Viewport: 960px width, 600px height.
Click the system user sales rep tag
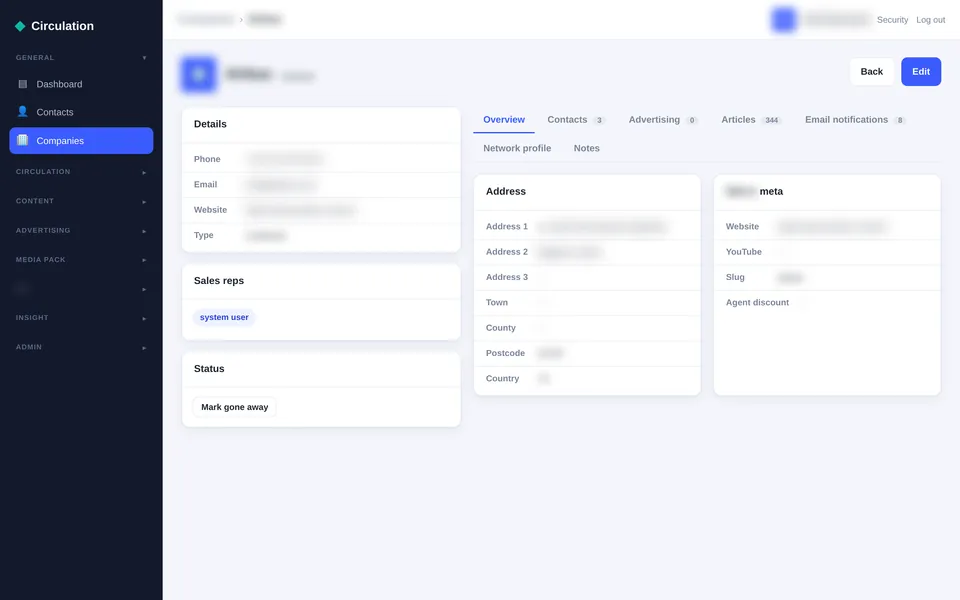click(x=224, y=317)
